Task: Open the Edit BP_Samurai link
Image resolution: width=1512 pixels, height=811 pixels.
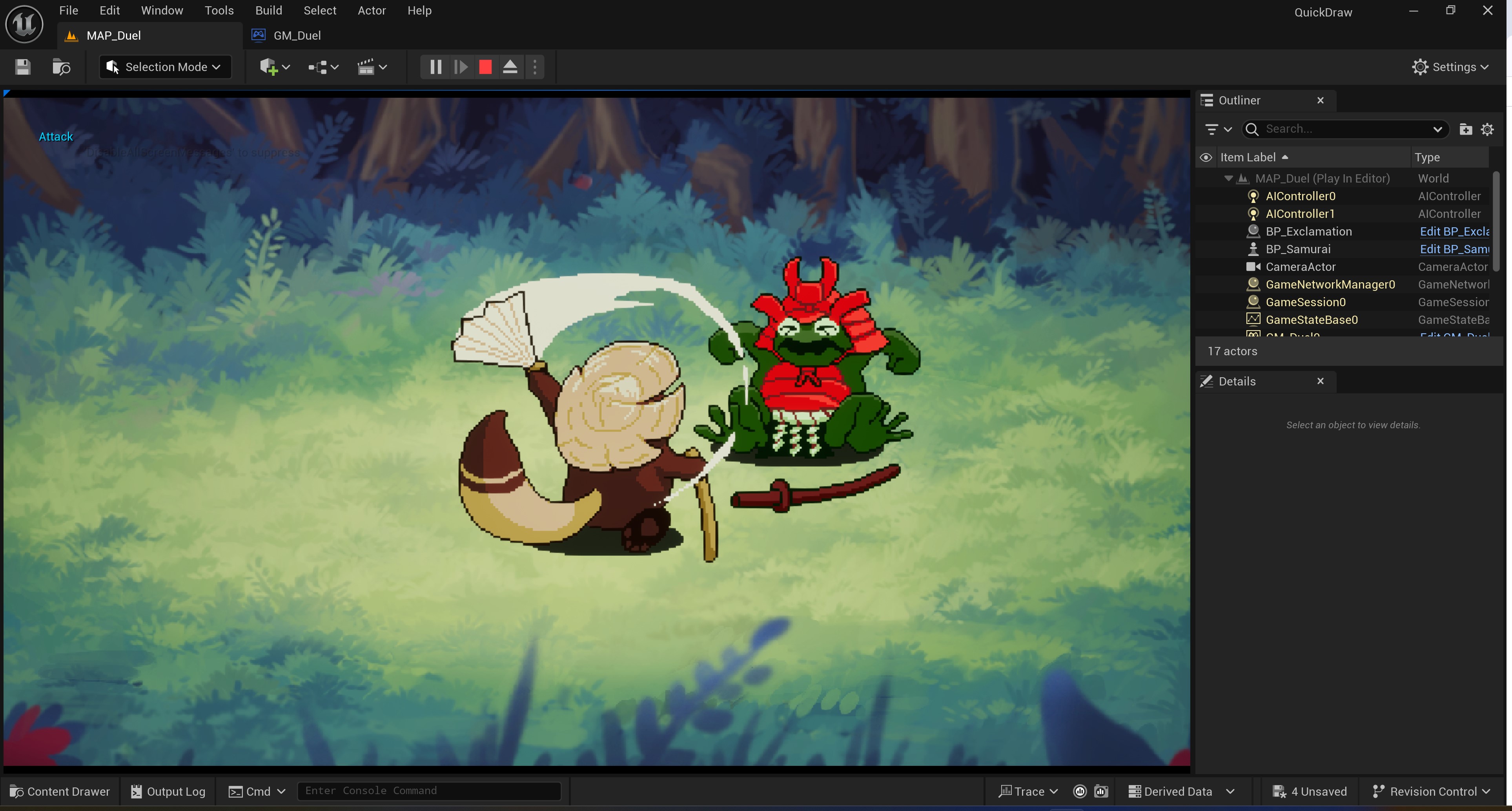Action: click(x=1454, y=249)
